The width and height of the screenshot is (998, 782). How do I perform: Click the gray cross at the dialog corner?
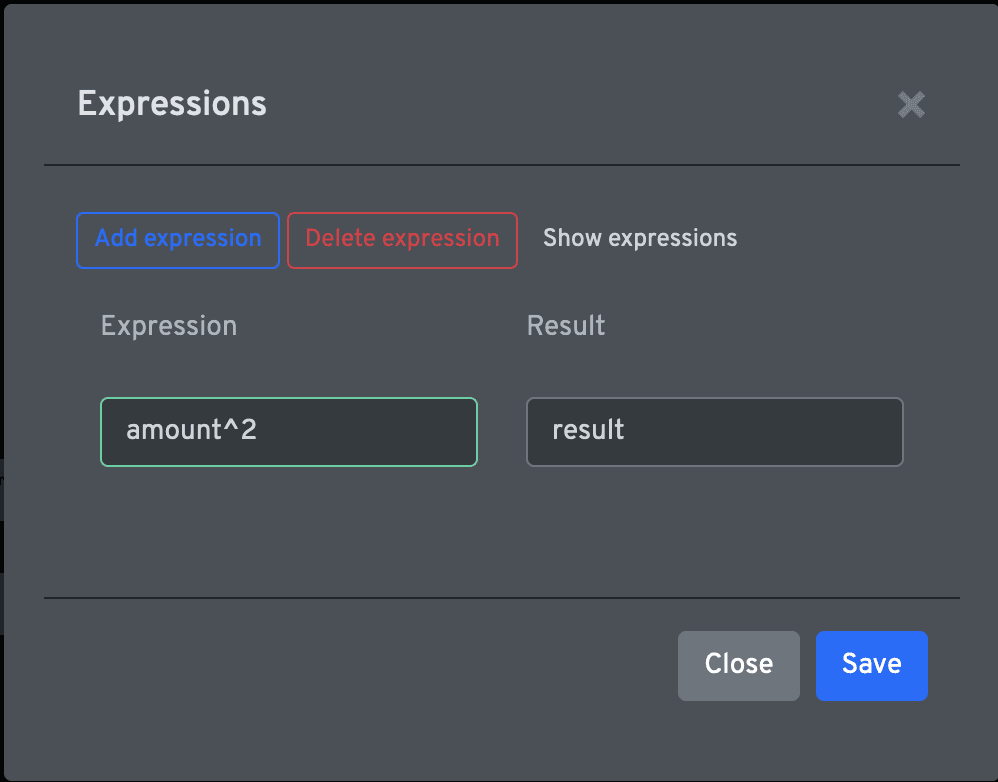tap(911, 104)
